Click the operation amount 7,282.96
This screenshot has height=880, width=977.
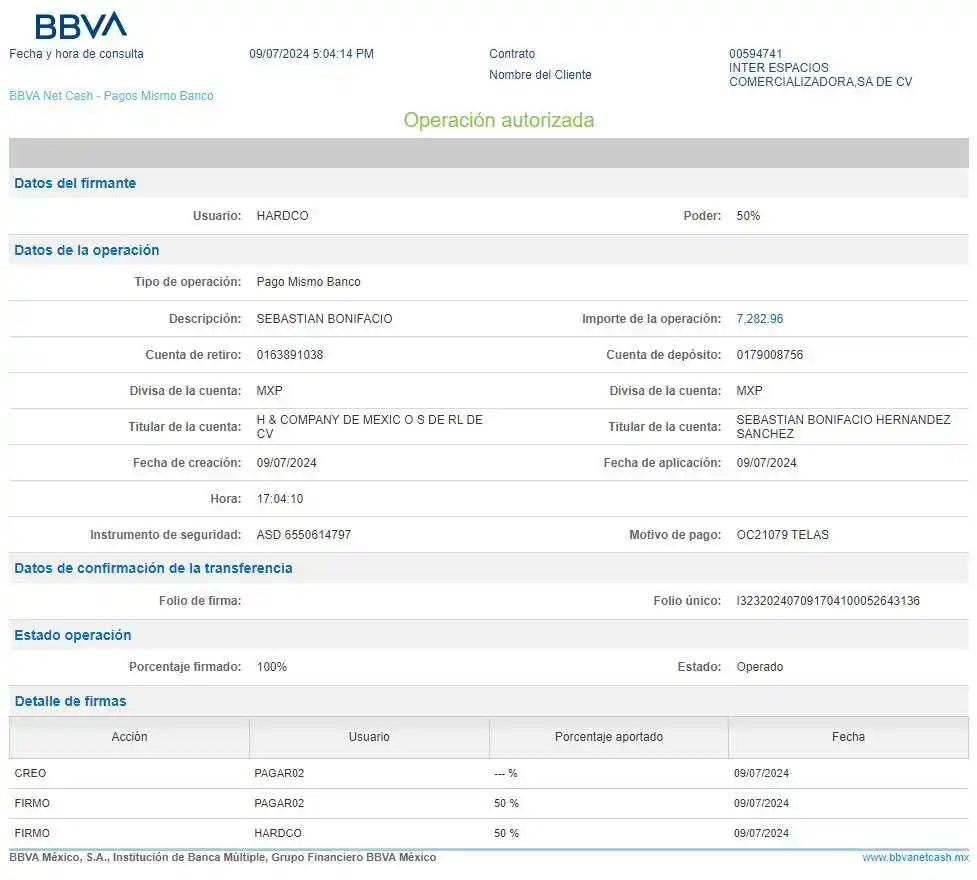(x=759, y=319)
